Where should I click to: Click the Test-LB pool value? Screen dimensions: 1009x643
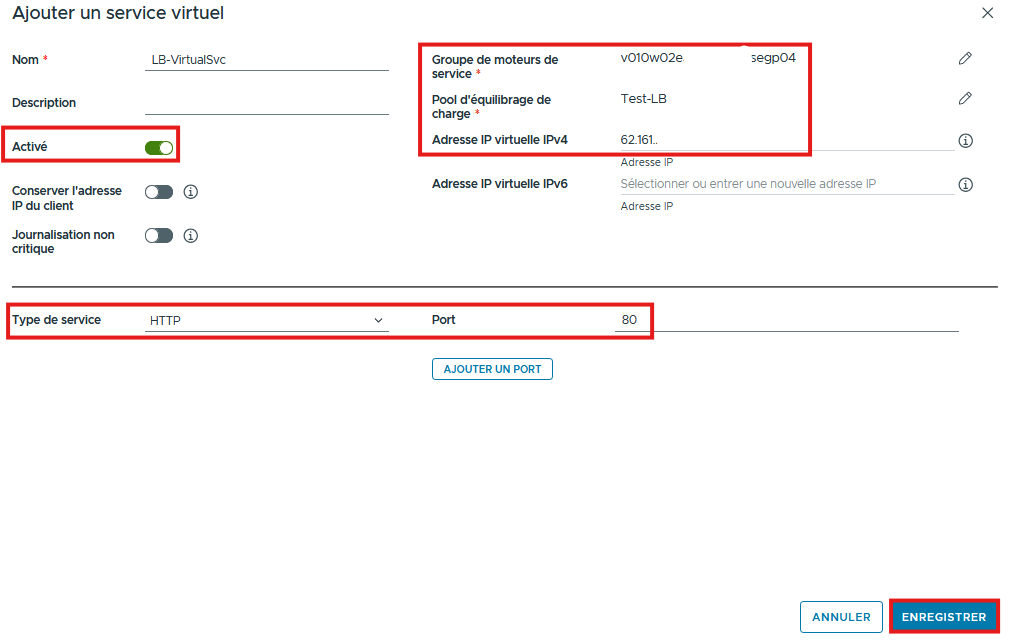click(644, 98)
